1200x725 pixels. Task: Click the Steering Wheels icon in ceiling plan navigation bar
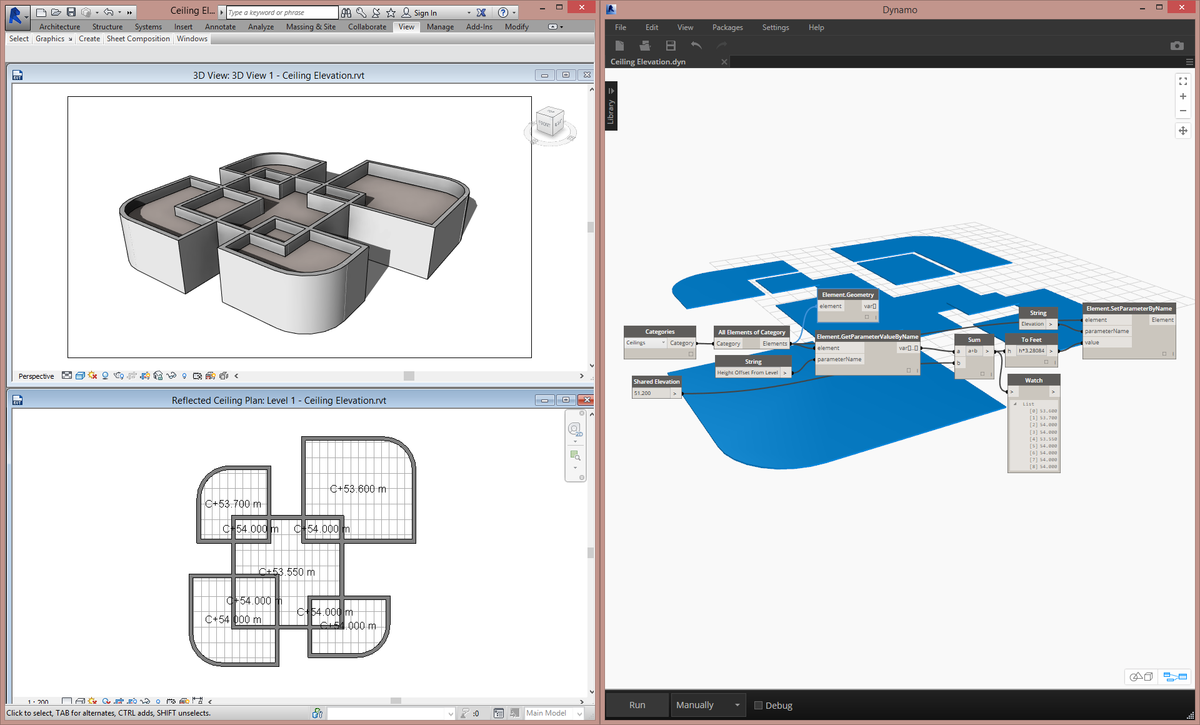(575, 430)
